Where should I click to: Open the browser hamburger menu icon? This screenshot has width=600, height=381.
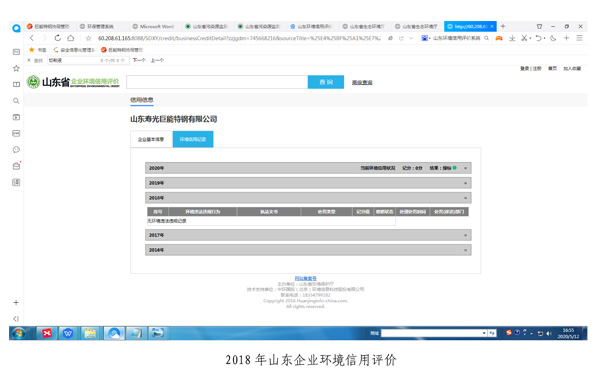(579, 38)
